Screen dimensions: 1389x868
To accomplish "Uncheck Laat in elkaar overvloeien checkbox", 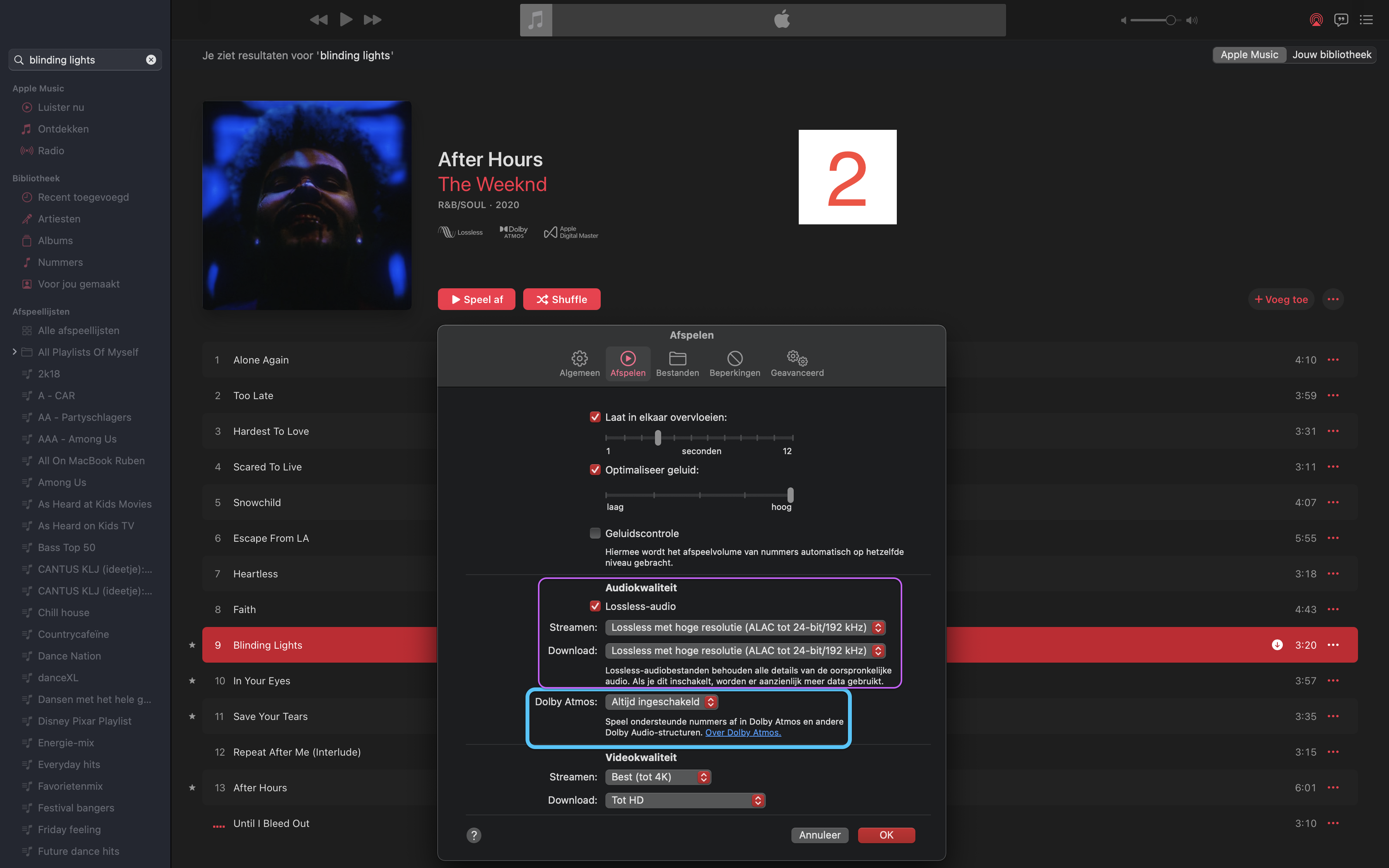I will (x=595, y=417).
